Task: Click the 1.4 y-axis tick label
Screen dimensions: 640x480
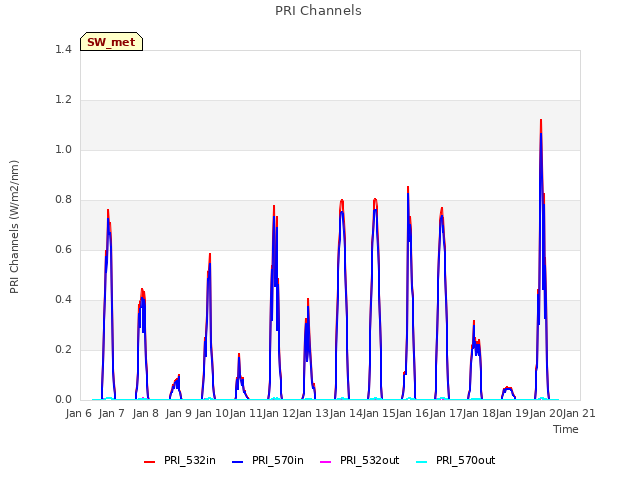Action: pyautogui.click(x=63, y=49)
